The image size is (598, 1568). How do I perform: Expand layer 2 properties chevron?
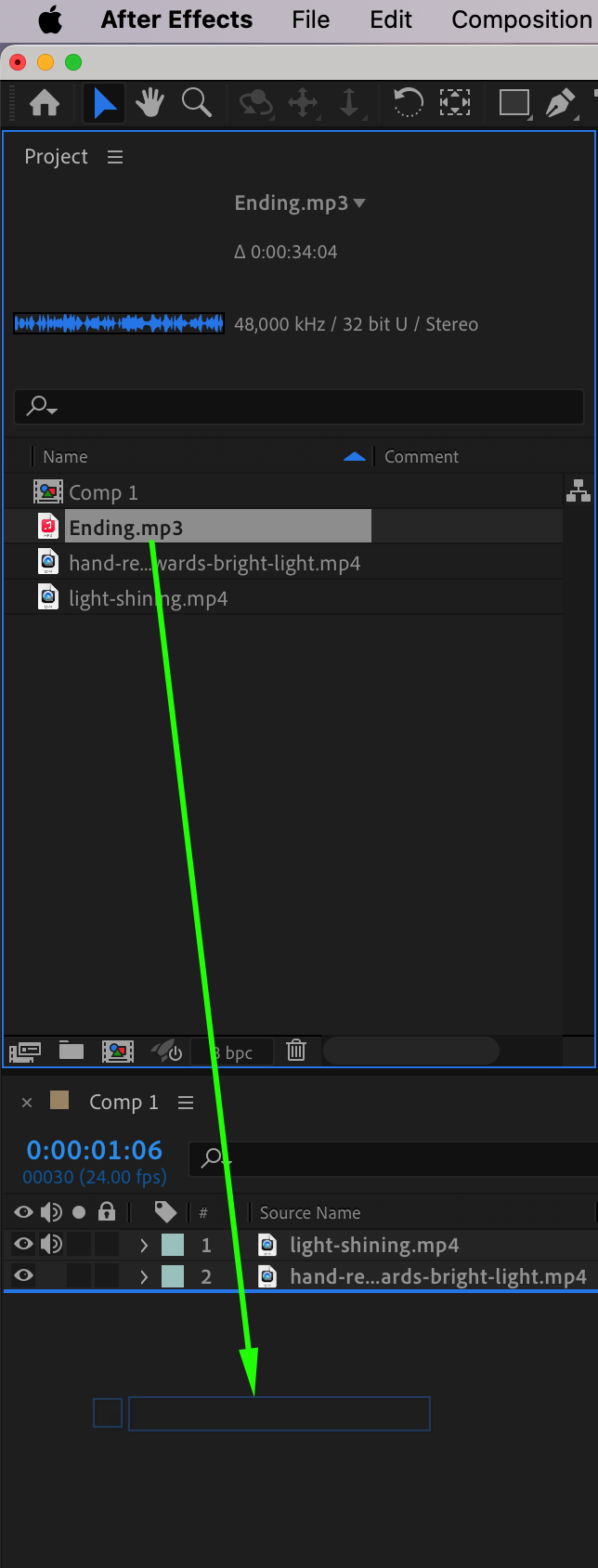144,1276
